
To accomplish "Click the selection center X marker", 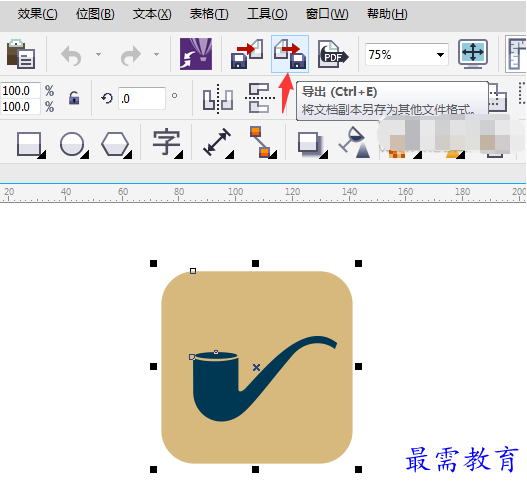I will (256, 367).
